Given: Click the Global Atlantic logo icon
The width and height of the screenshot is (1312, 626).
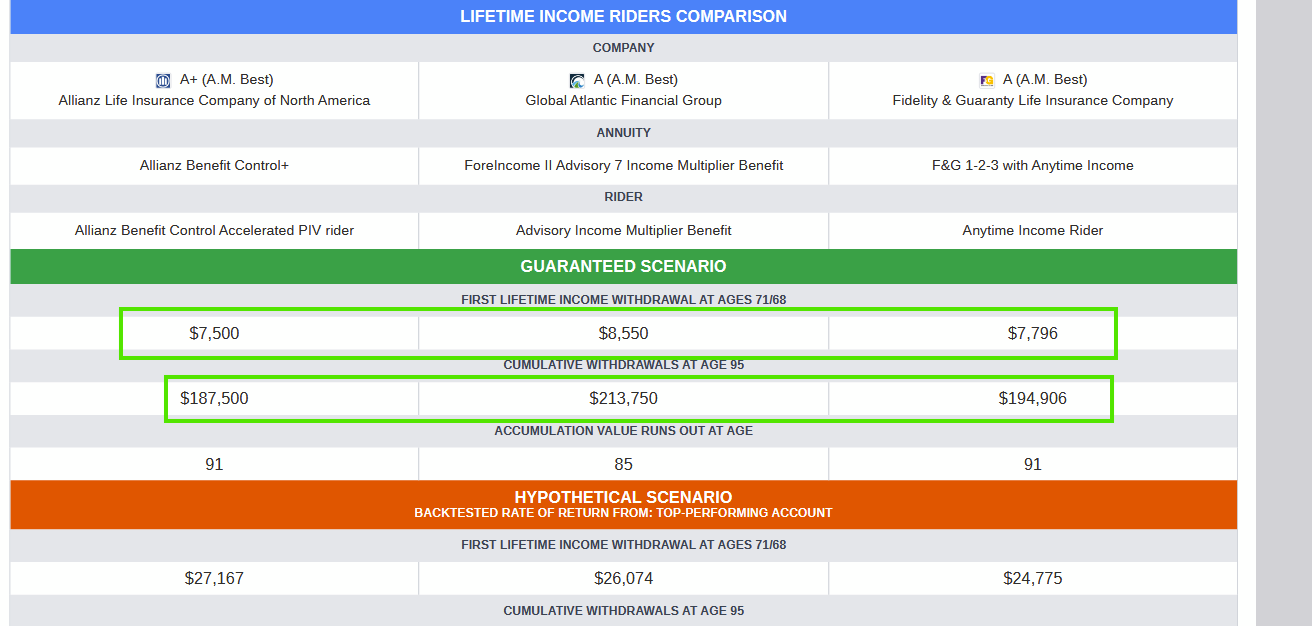Looking at the screenshot, I should coord(577,81).
